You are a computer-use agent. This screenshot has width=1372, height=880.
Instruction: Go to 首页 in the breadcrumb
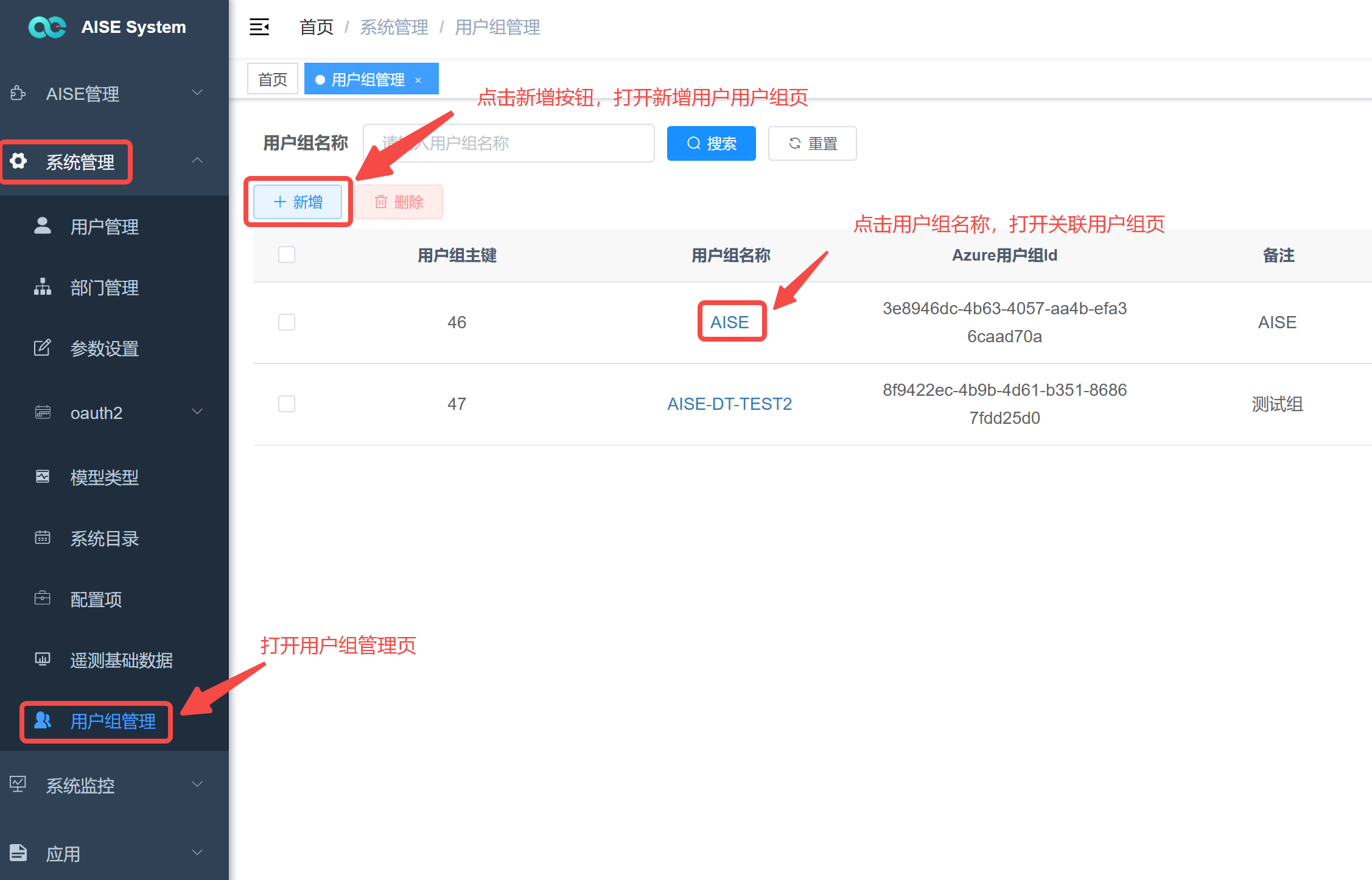[317, 27]
